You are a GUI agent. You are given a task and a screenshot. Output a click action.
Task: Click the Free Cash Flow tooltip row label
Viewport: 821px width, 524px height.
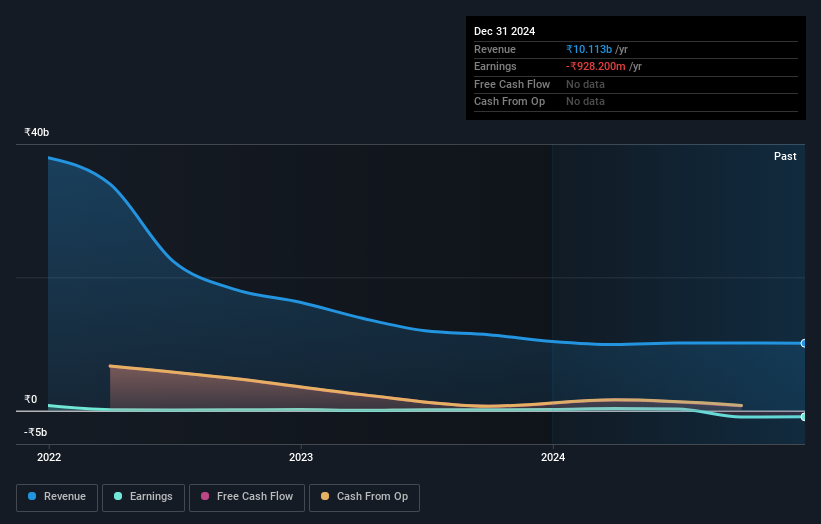512,84
